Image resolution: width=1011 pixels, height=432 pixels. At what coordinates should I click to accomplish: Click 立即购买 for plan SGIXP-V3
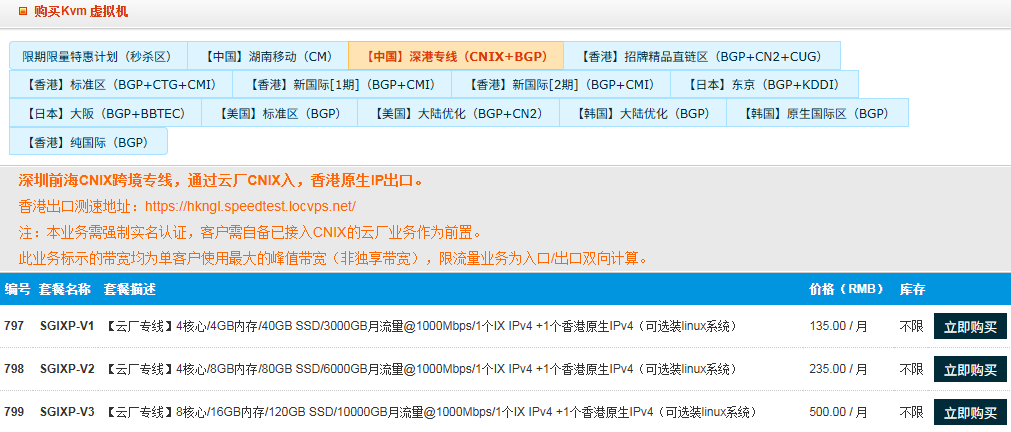(970, 412)
